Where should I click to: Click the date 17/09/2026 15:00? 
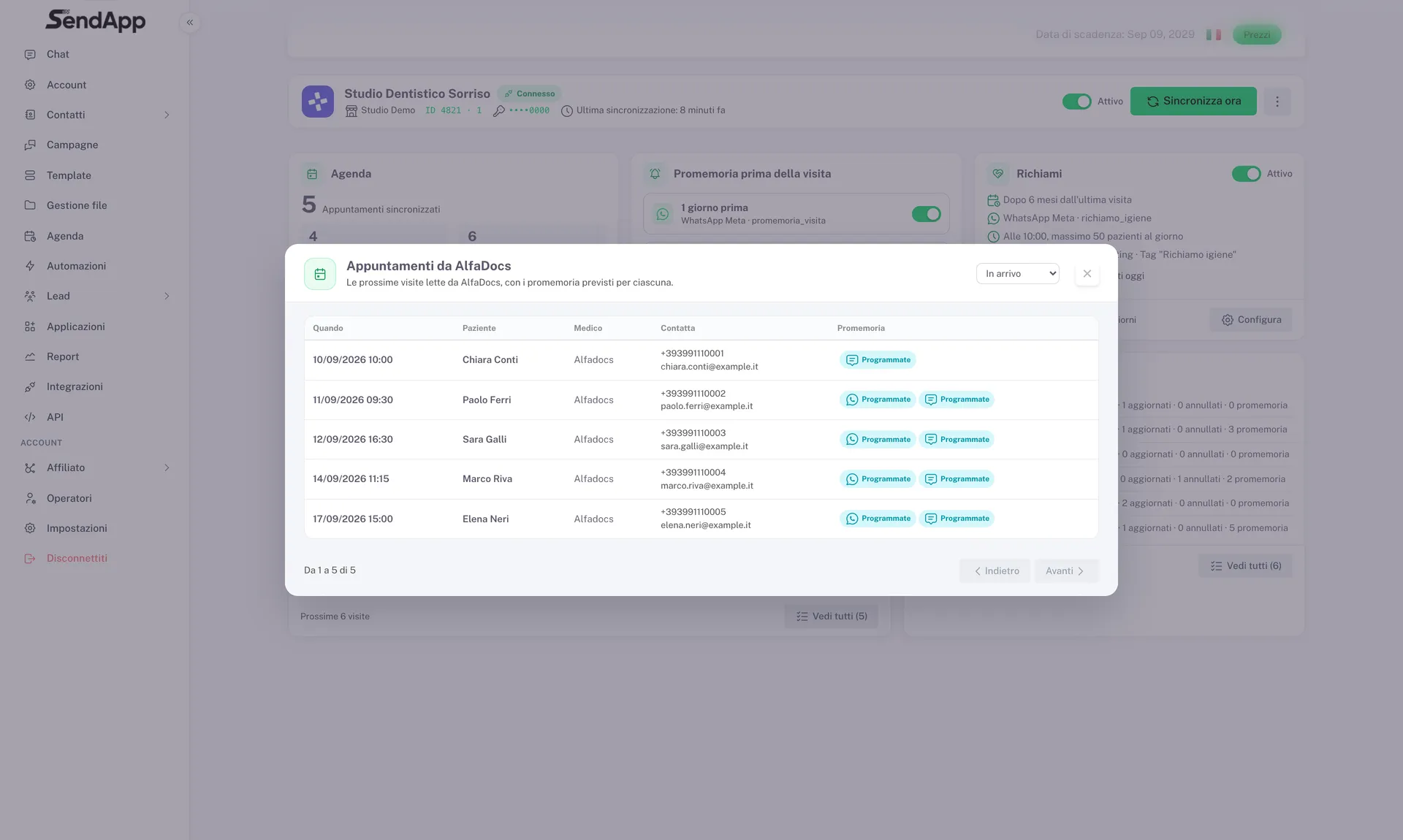pos(353,519)
